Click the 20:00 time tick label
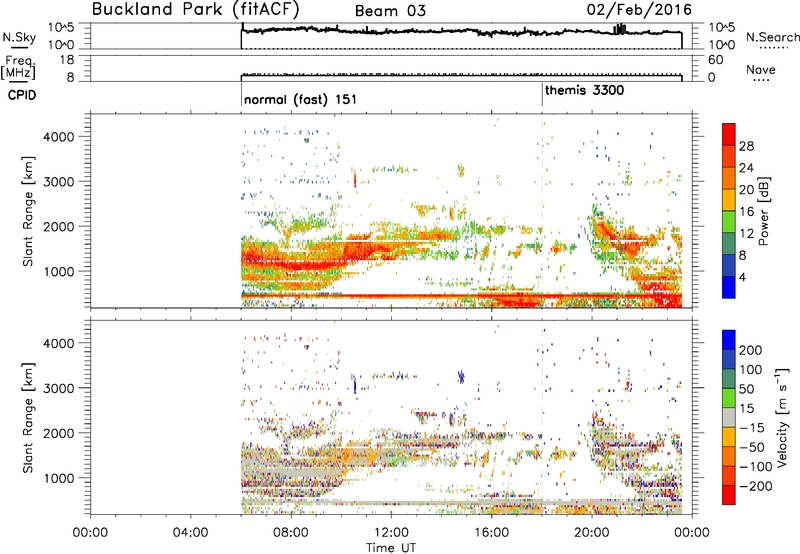800x554 pixels. click(x=591, y=533)
